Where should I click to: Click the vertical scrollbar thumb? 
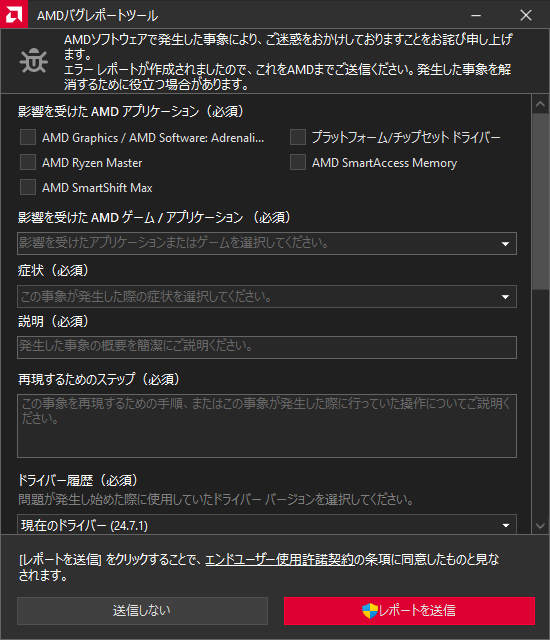tap(540, 202)
